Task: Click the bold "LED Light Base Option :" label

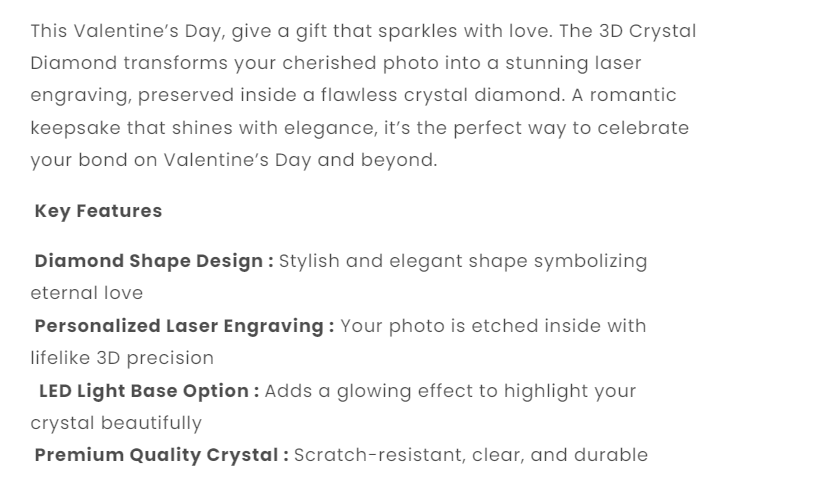Action: click(149, 391)
